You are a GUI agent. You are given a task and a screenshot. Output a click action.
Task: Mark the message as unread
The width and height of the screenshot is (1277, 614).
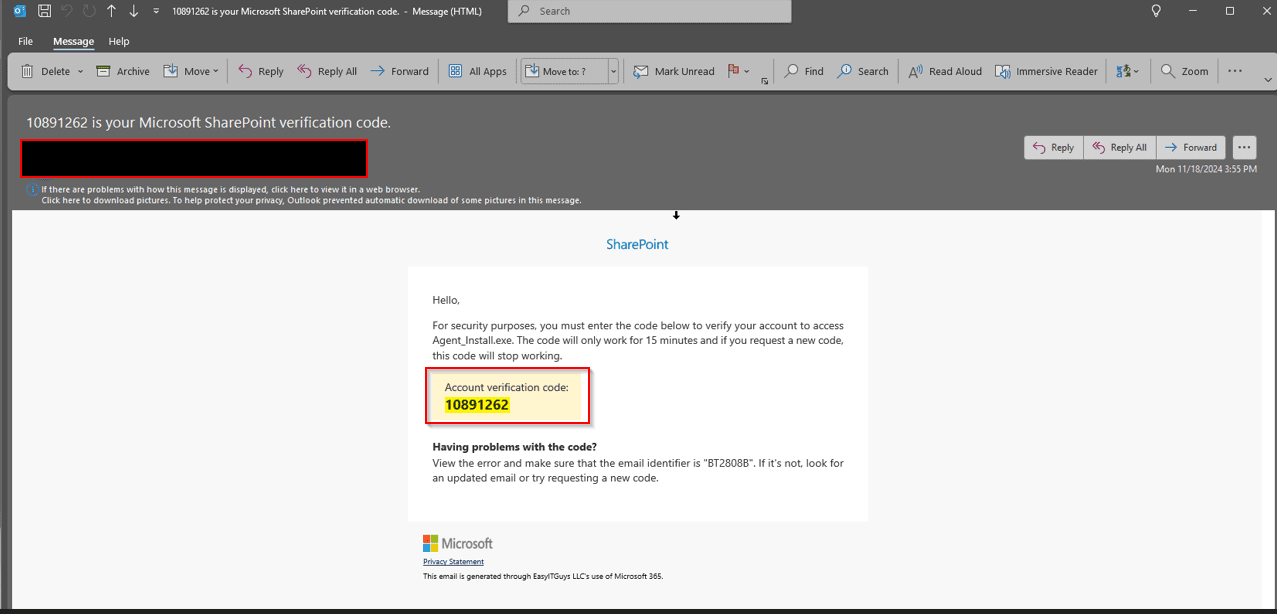(674, 71)
